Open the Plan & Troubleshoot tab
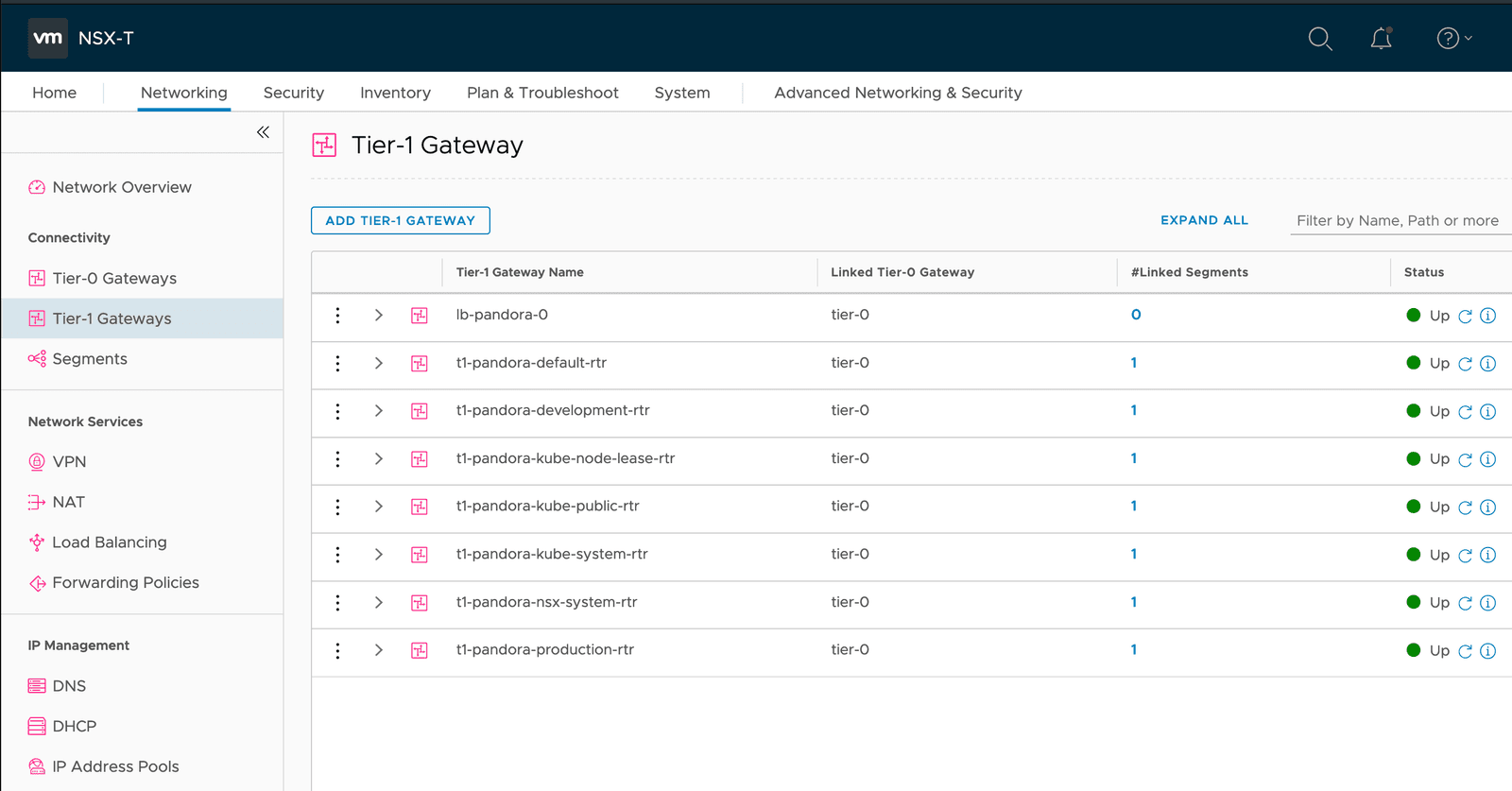This screenshot has height=791, width=1512. pos(542,93)
